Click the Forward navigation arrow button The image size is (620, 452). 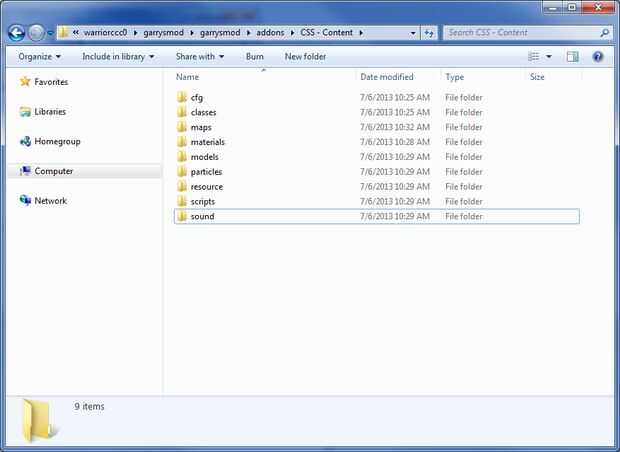point(36,33)
